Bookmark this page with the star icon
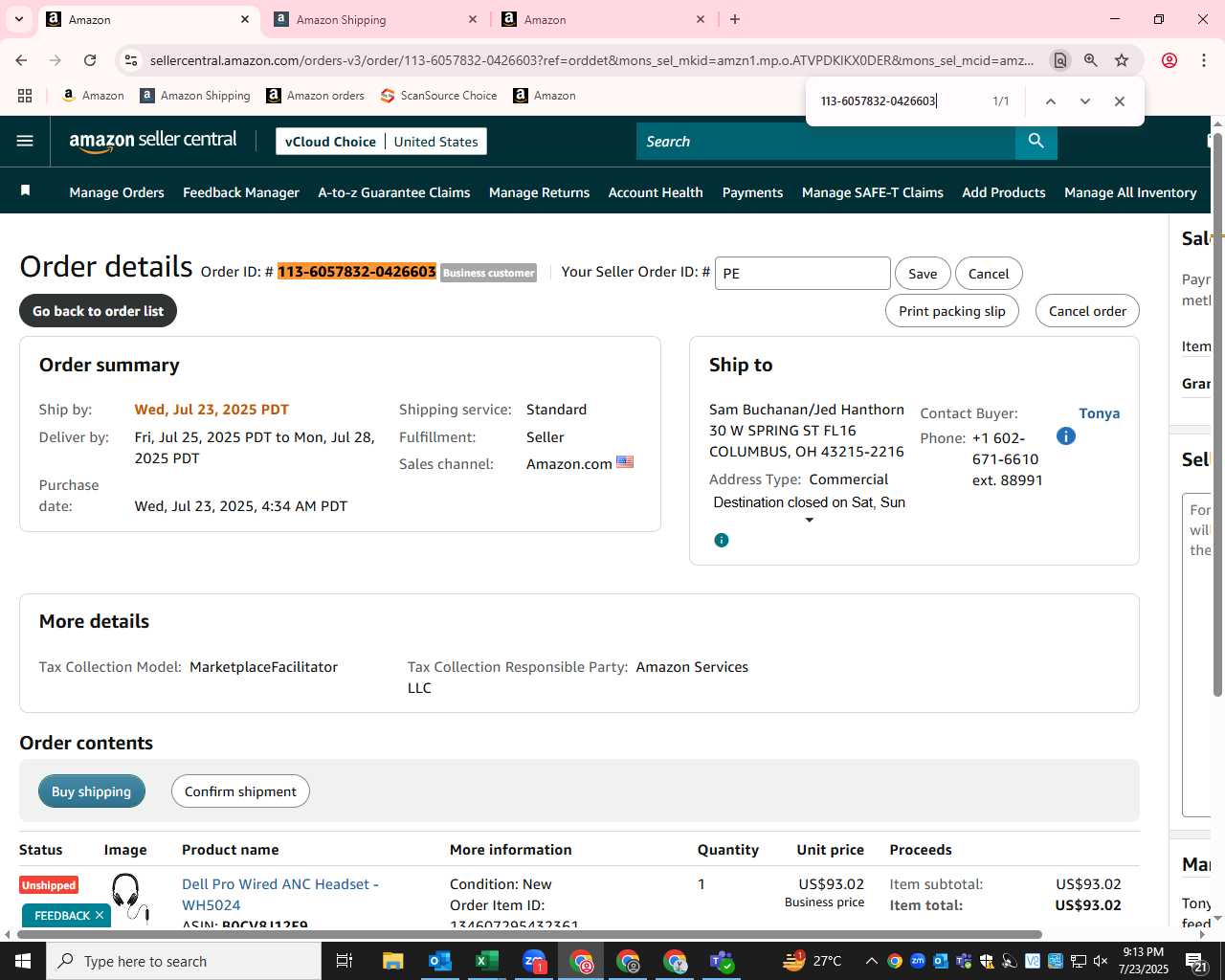The height and width of the screenshot is (980, 1225). point(1122,60)
